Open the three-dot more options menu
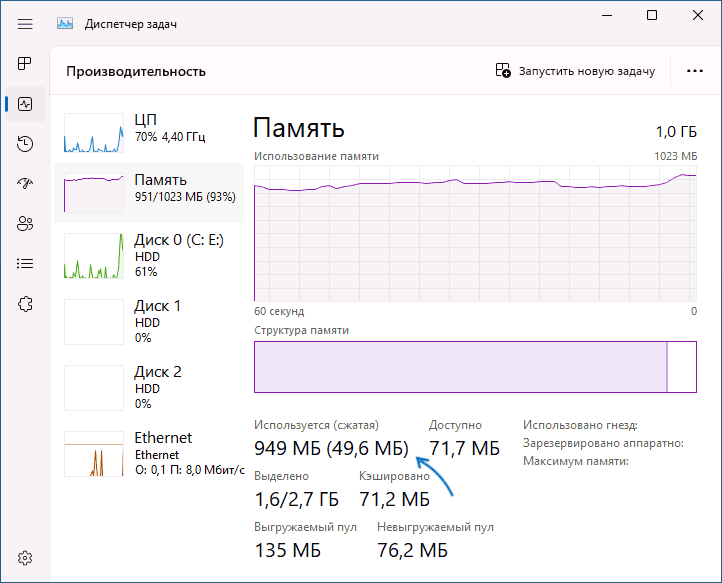This screenshot has width=722, height=583. coord(694,71)
